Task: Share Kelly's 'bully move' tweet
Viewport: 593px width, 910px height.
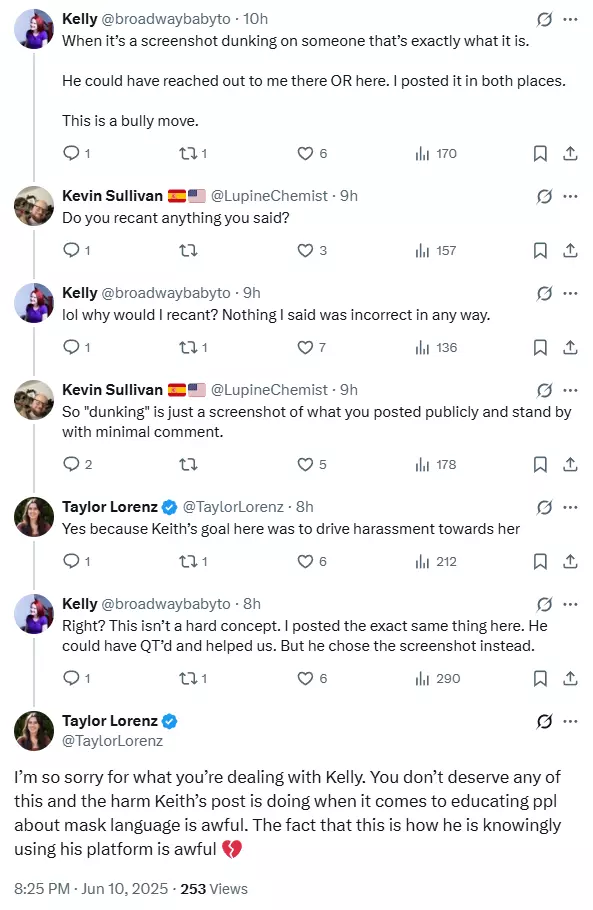Action: (570, 153)
